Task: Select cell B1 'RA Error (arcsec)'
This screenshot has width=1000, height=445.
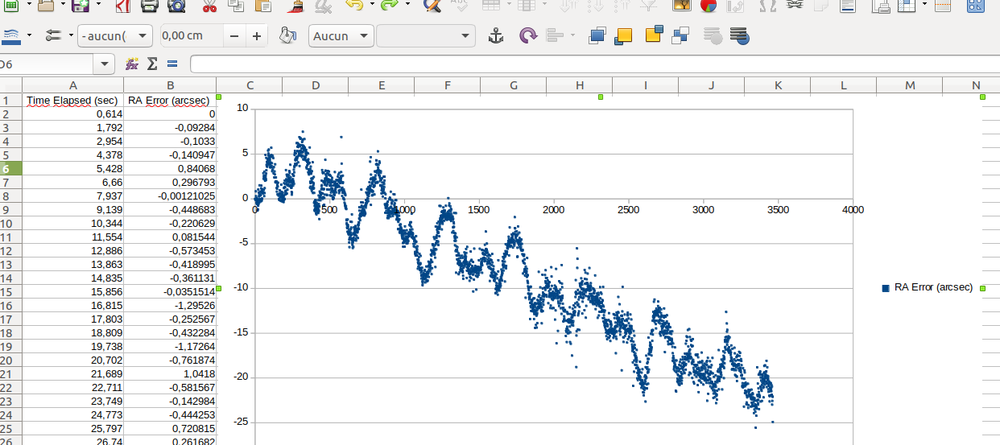Action: click(x=170, y=100)
